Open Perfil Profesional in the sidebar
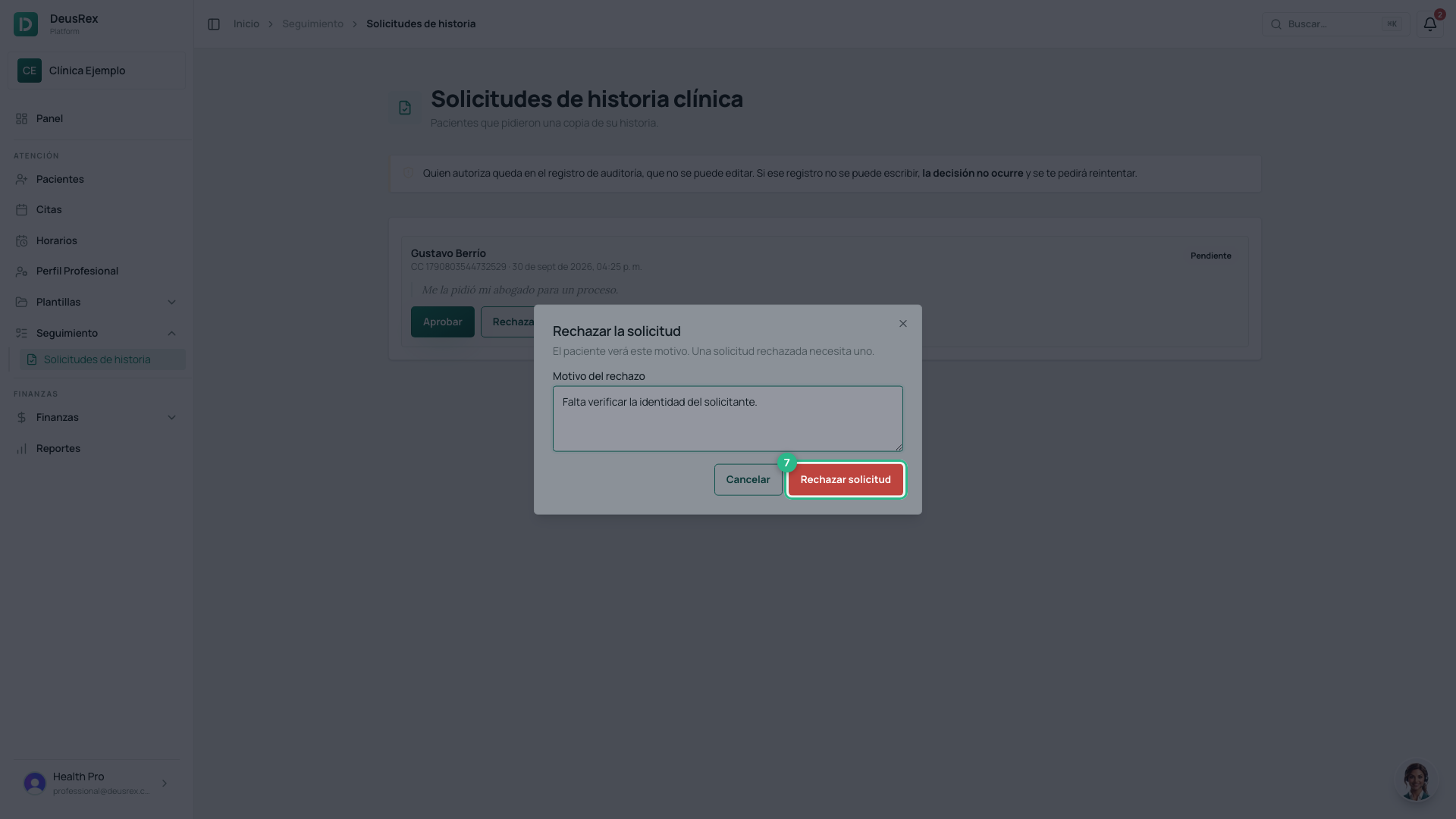The height and width of the screenshot is (819, 1456). click(97, 271)
